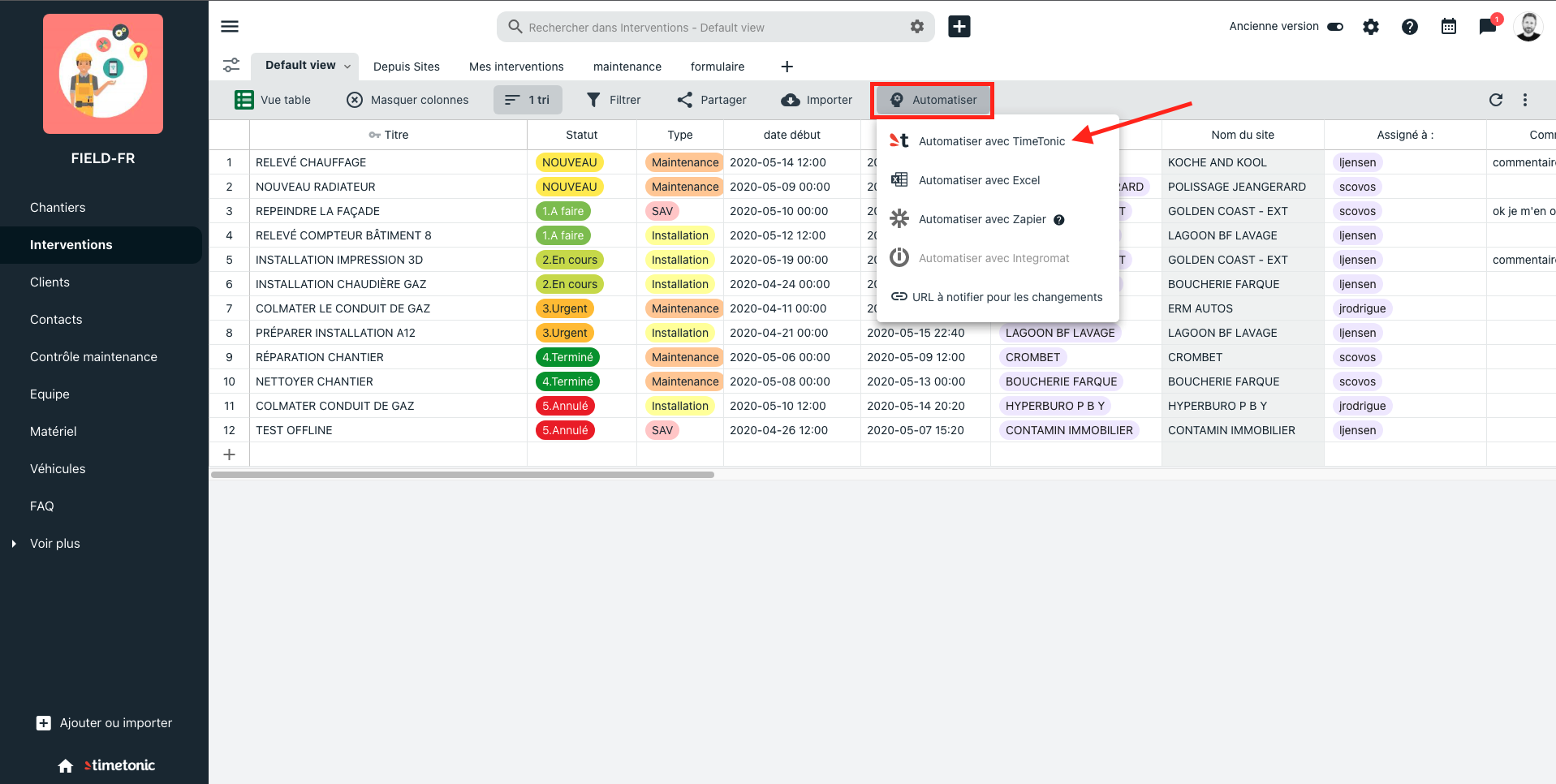Click the horizontal scrollbar below the table

click(463, 475)
